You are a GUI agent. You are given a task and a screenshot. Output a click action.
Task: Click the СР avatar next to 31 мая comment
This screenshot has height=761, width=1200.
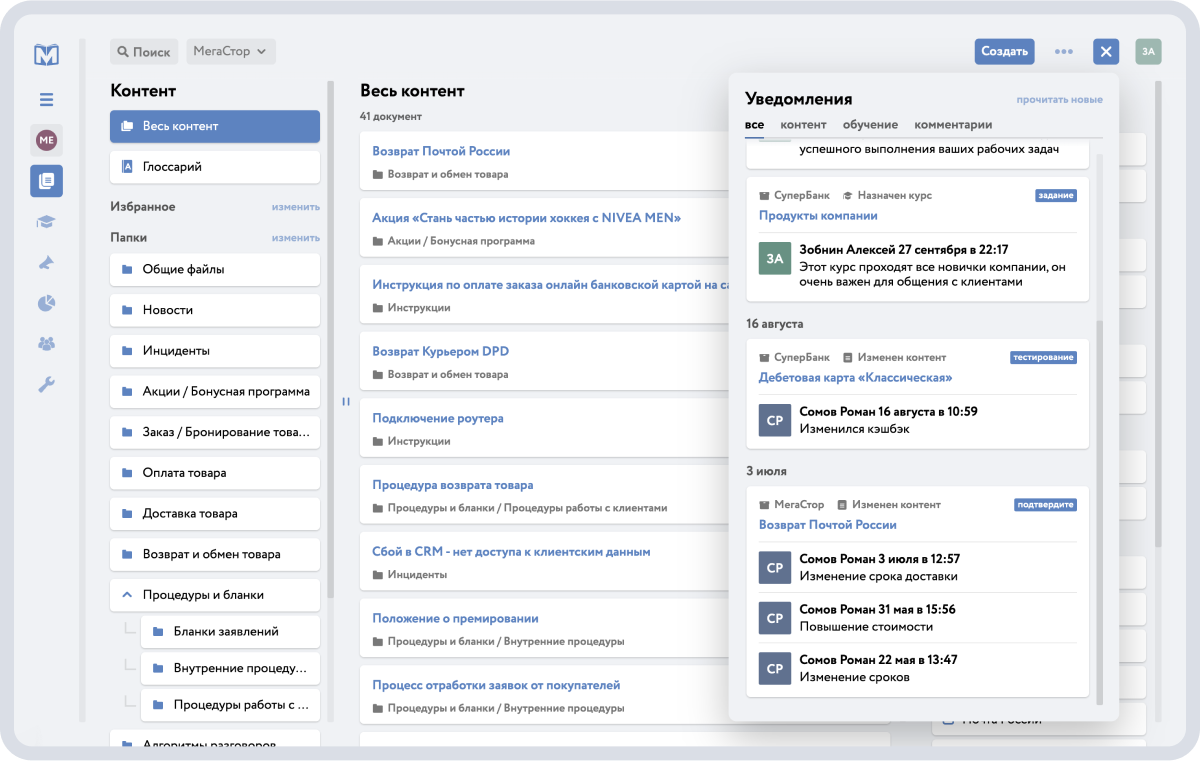[x=775, y=618]
